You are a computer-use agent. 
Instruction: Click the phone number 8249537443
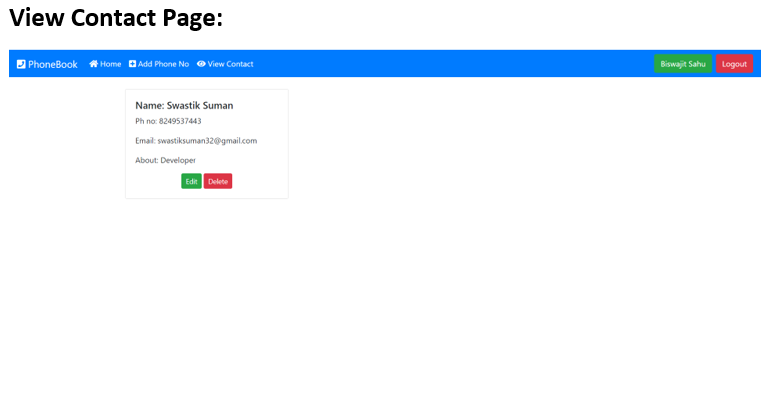180,121
